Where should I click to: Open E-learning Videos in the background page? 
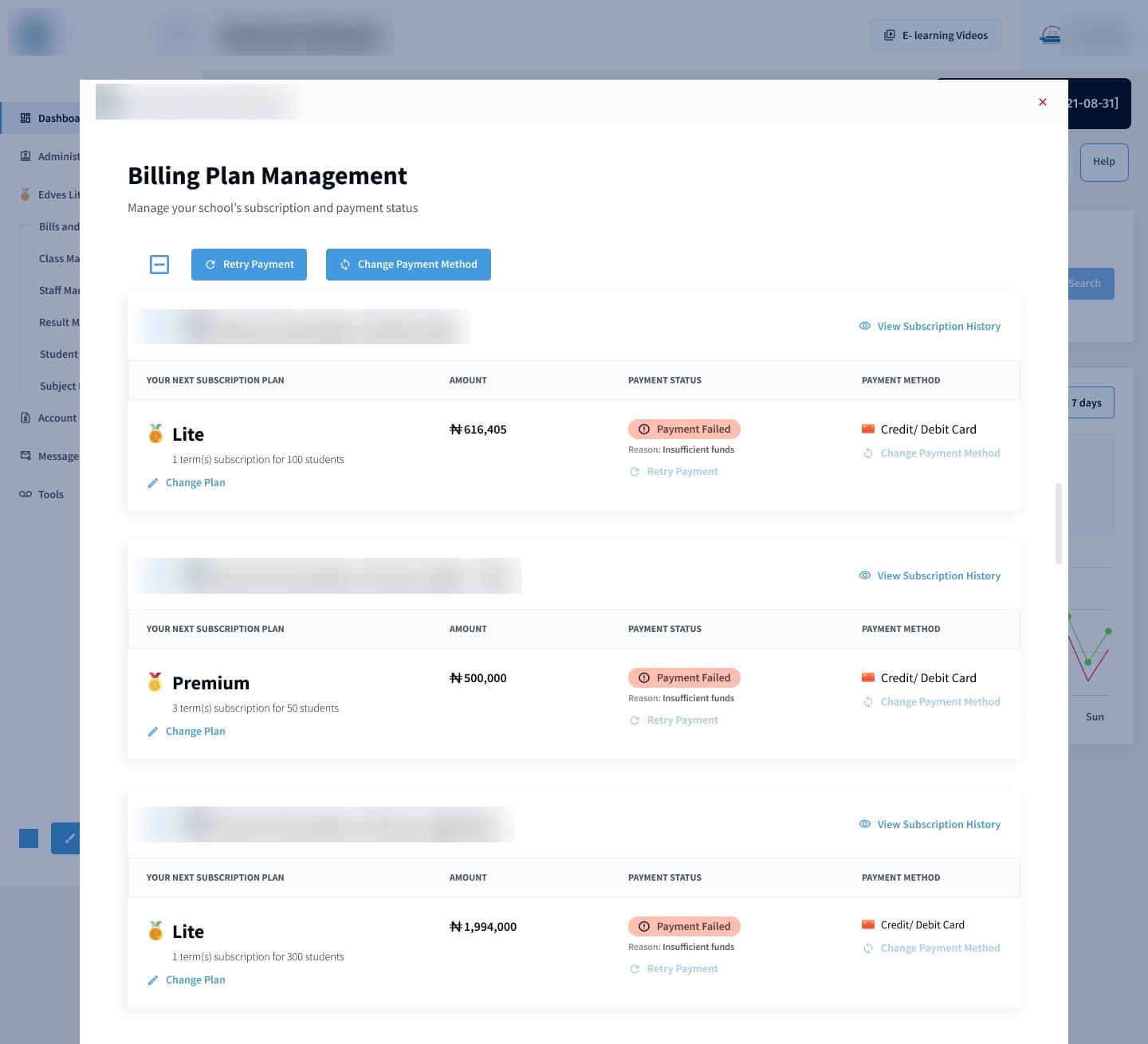coord(936,35)
